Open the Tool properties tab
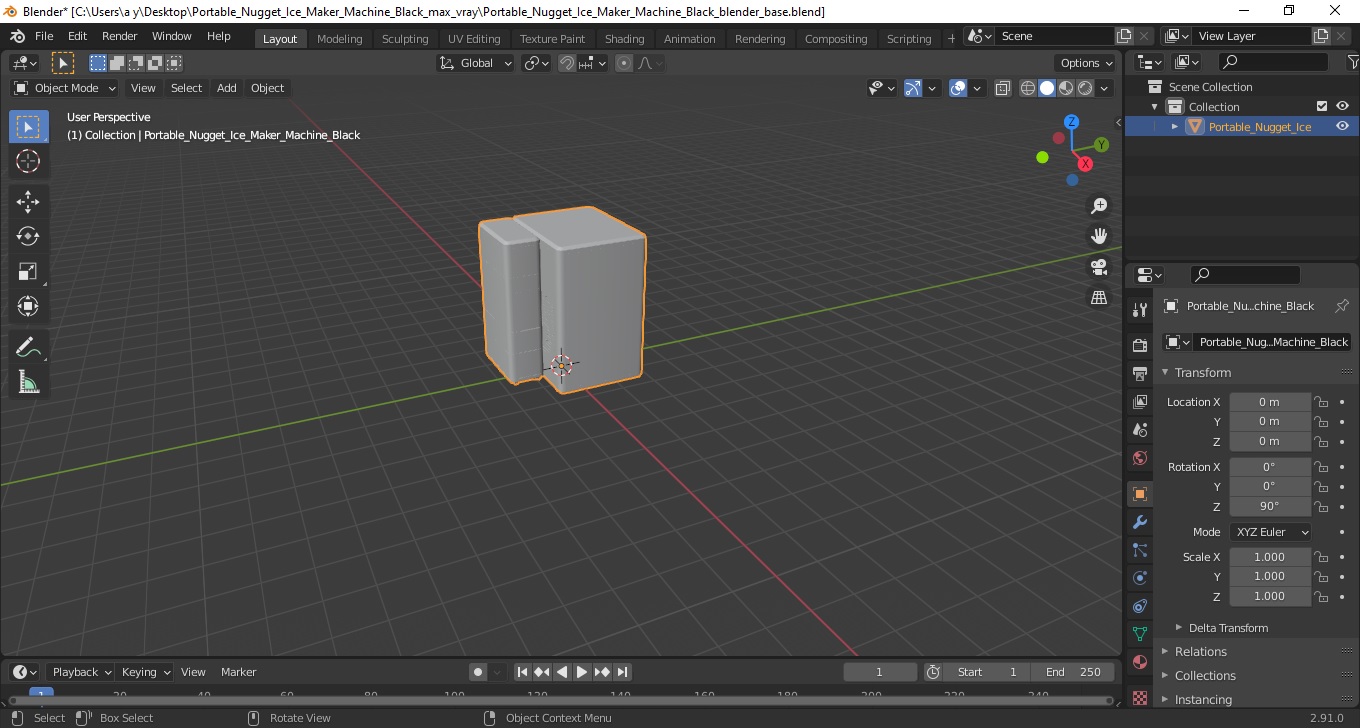1360x728 pixels. (1140, 310)
